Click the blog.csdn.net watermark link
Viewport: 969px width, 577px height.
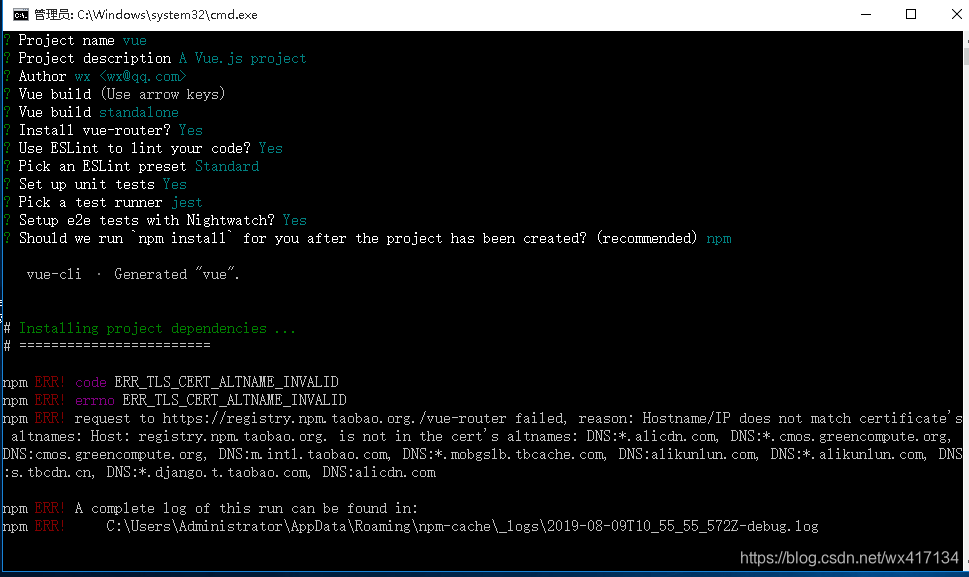tap(849, 558)
